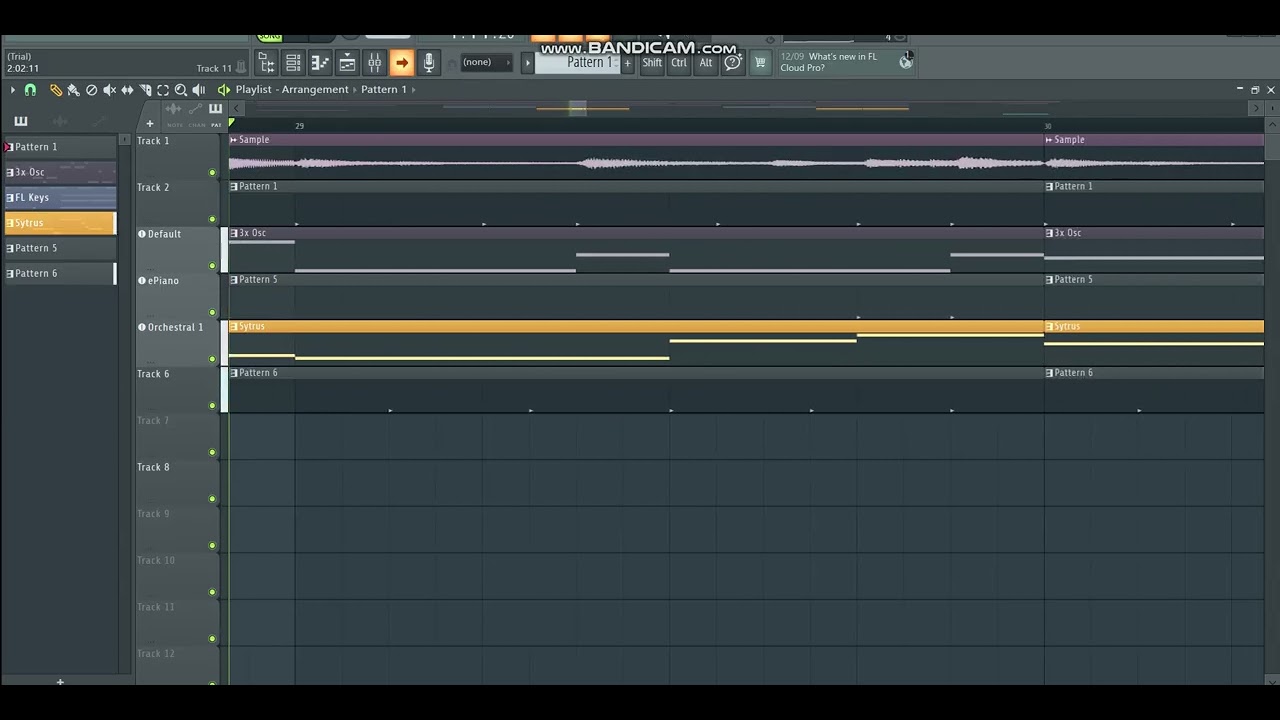Image resolution: width=1280 pixels, height=720 pixels.
Task: Click the plus icon at bottom of picker panel
Action: 60,682
